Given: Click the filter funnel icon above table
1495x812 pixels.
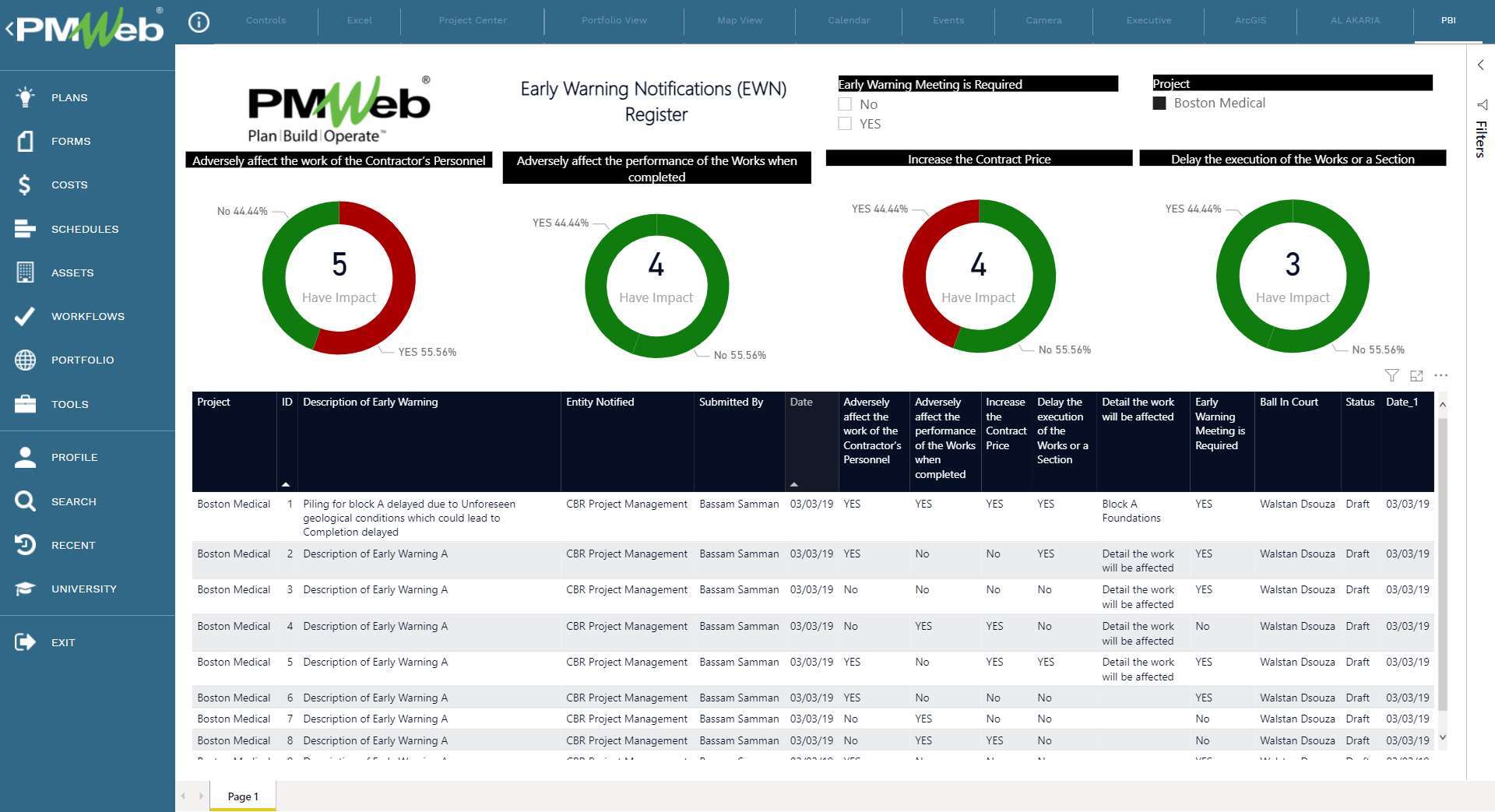Looking at the screenshot, I should pos(1391,376).
